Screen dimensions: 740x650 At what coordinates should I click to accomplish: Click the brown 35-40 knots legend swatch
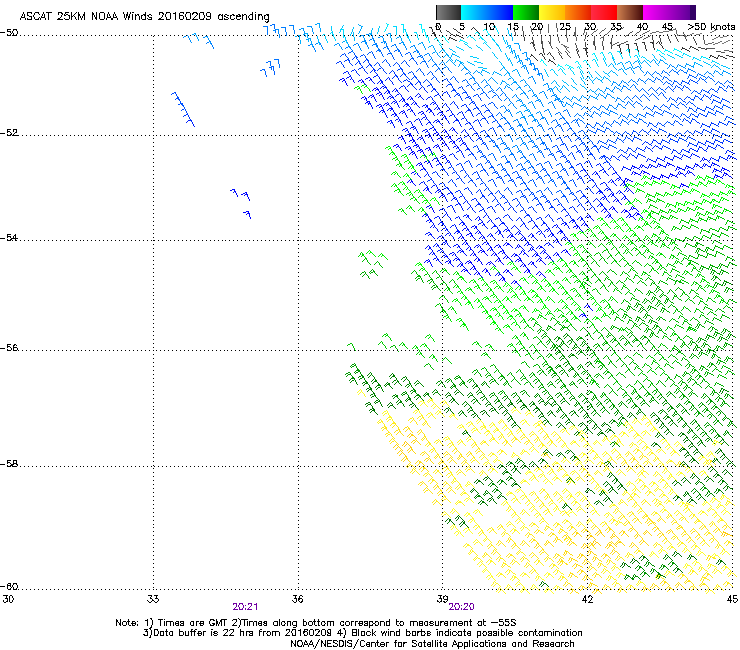click(x=630, y=12)
